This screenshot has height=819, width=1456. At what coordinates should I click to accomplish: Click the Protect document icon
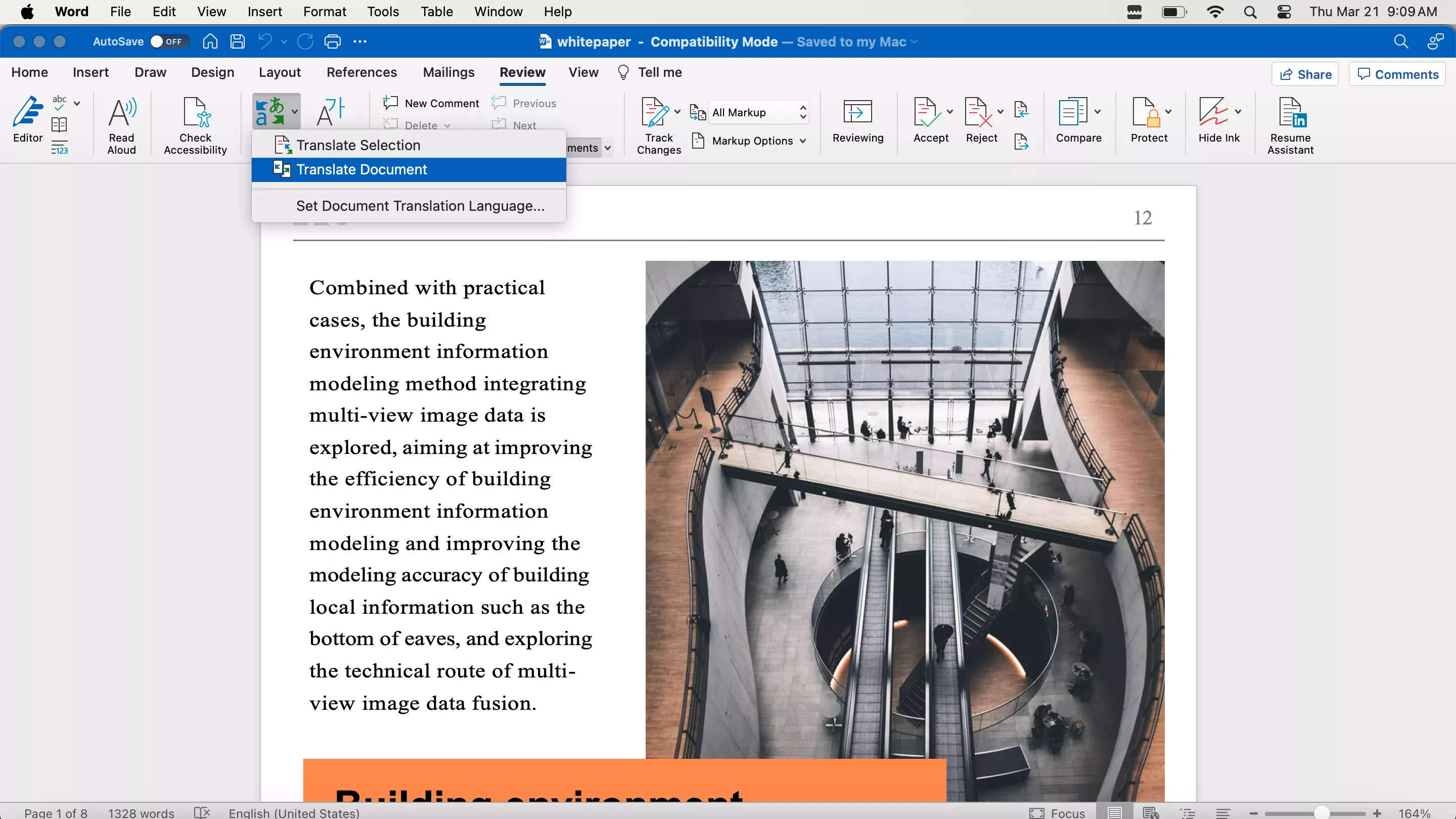[1150, 120]
